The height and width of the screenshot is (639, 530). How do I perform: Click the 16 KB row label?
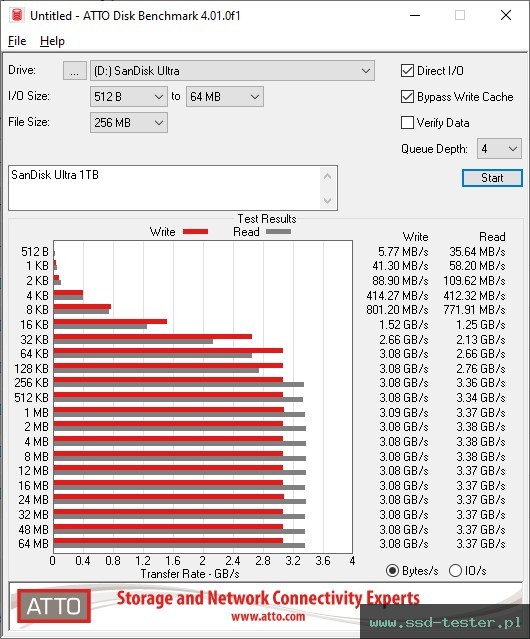pyautogui.click(x=35, y=325)
